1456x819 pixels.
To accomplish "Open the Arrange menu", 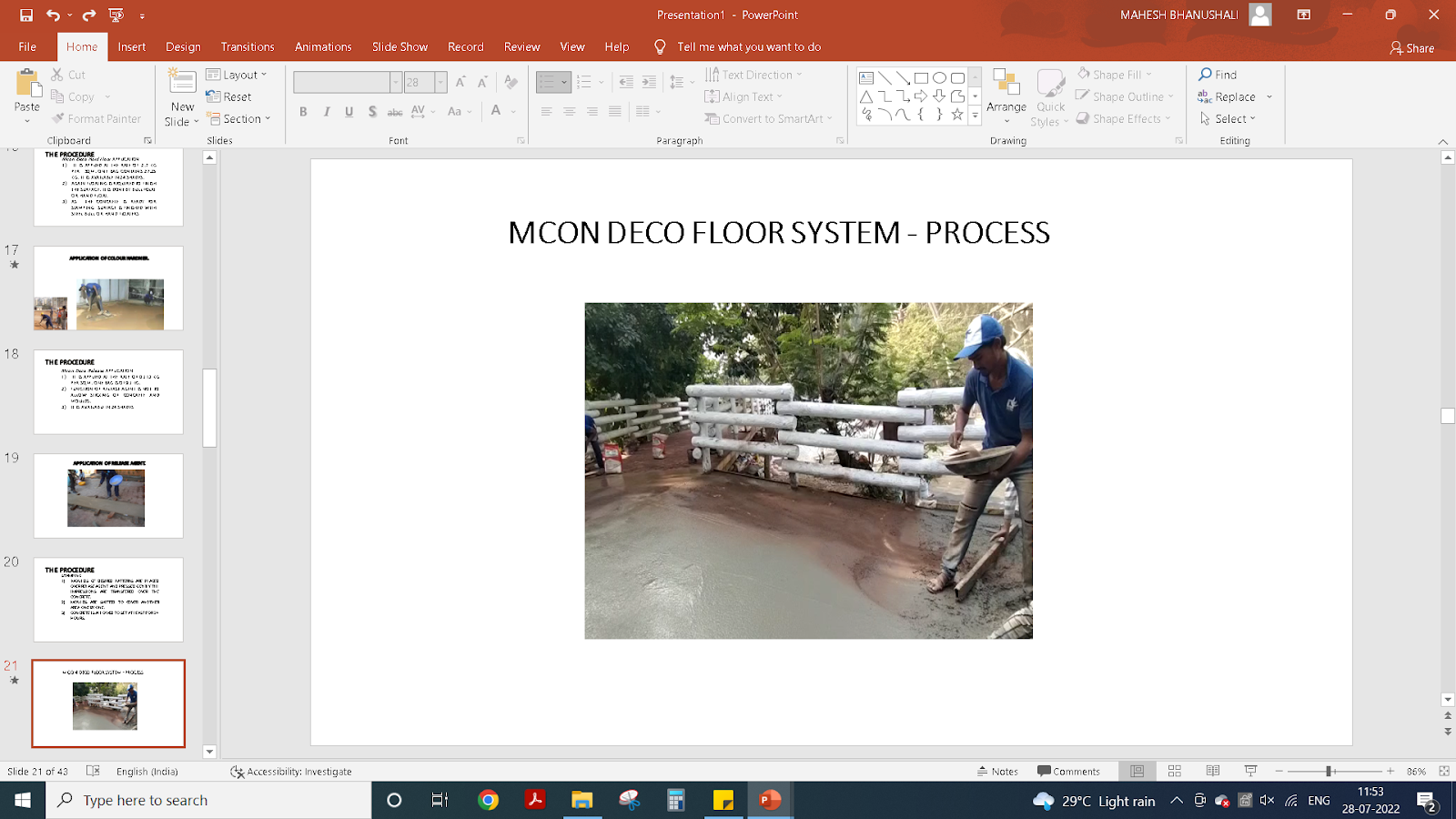I will click(x=1006, y=97).
